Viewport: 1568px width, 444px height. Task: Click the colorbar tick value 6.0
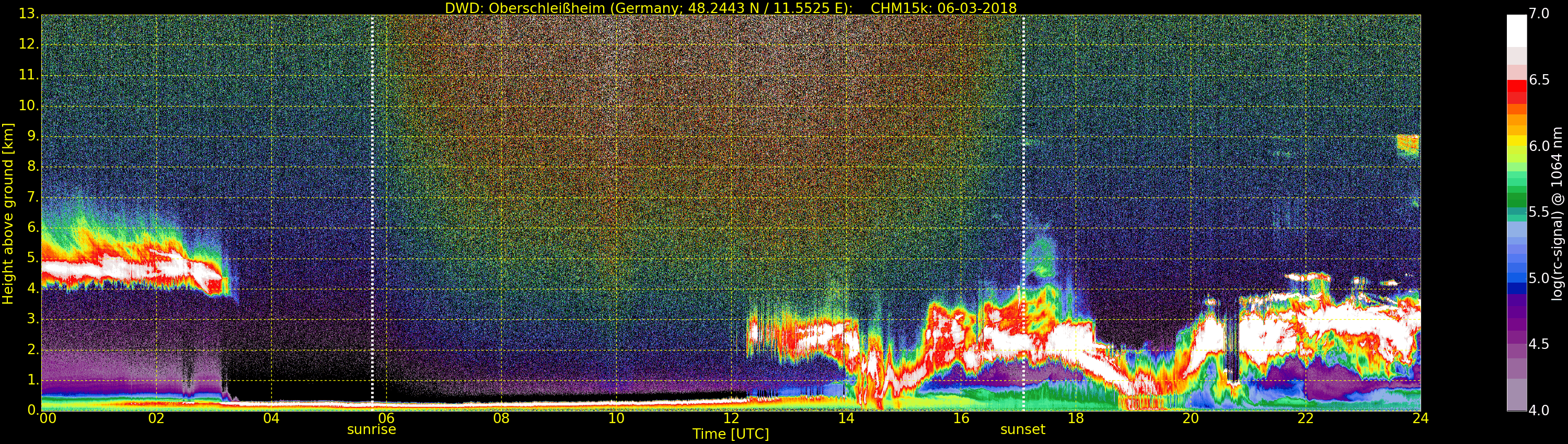[1539, 147]
